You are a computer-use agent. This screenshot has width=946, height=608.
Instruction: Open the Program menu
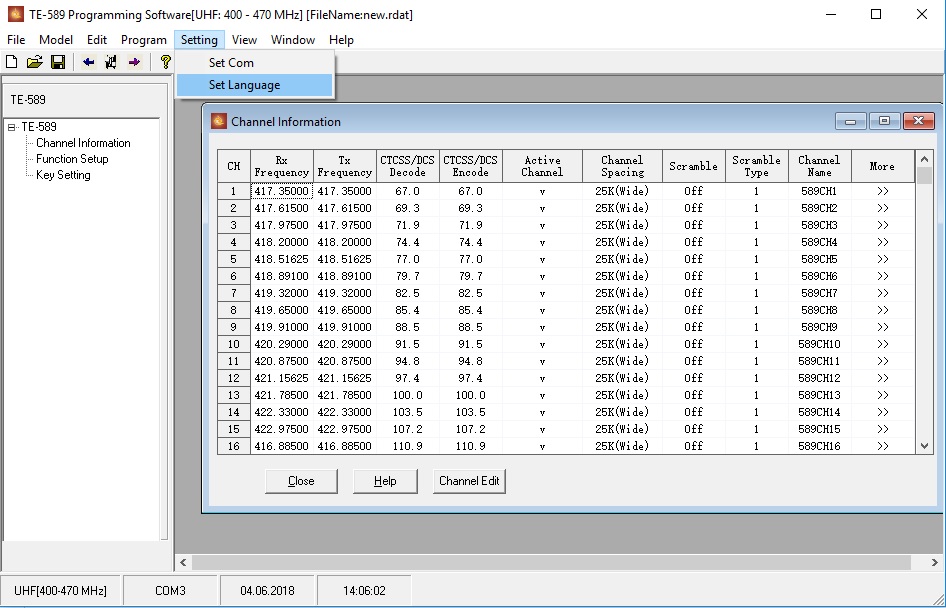144,40
